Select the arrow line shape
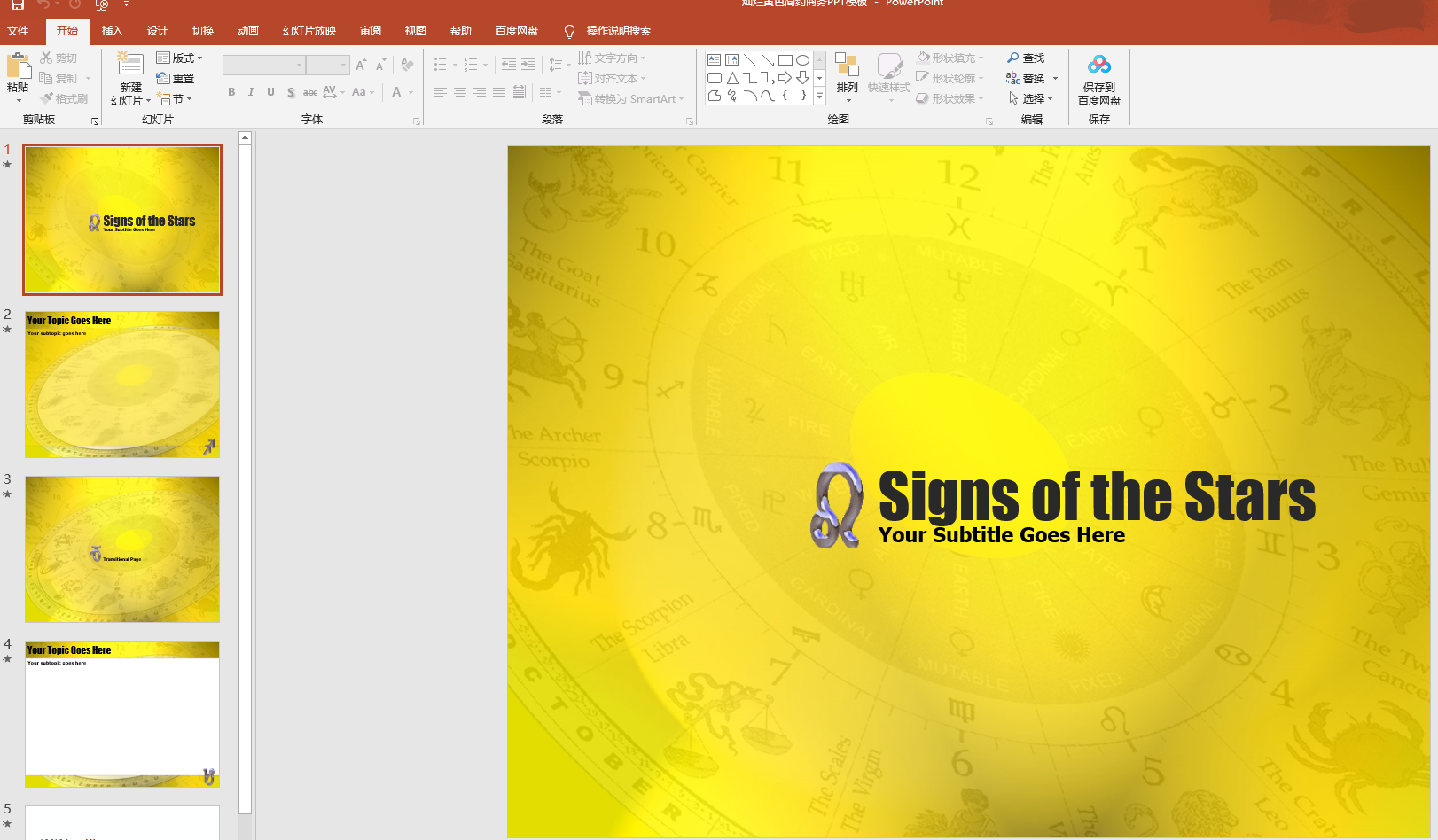1438x840 pixels. point(768,60)
